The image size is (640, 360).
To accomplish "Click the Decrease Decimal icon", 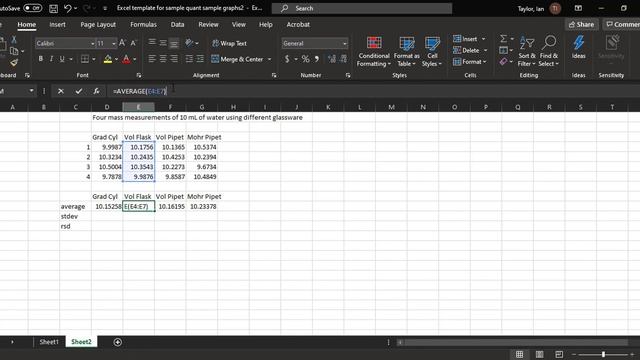I will coord(343,60).
